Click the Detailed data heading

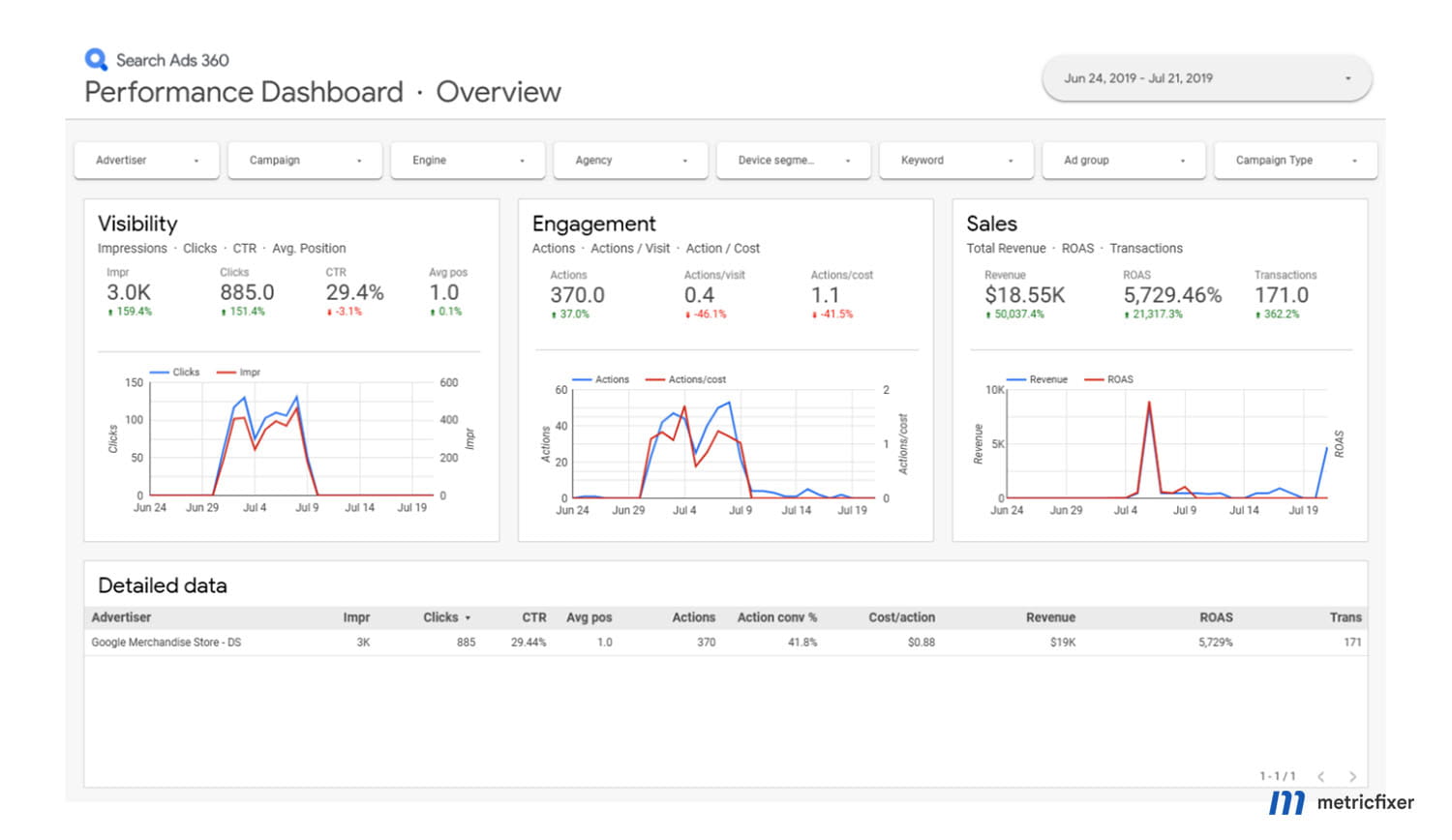point(163,585)
